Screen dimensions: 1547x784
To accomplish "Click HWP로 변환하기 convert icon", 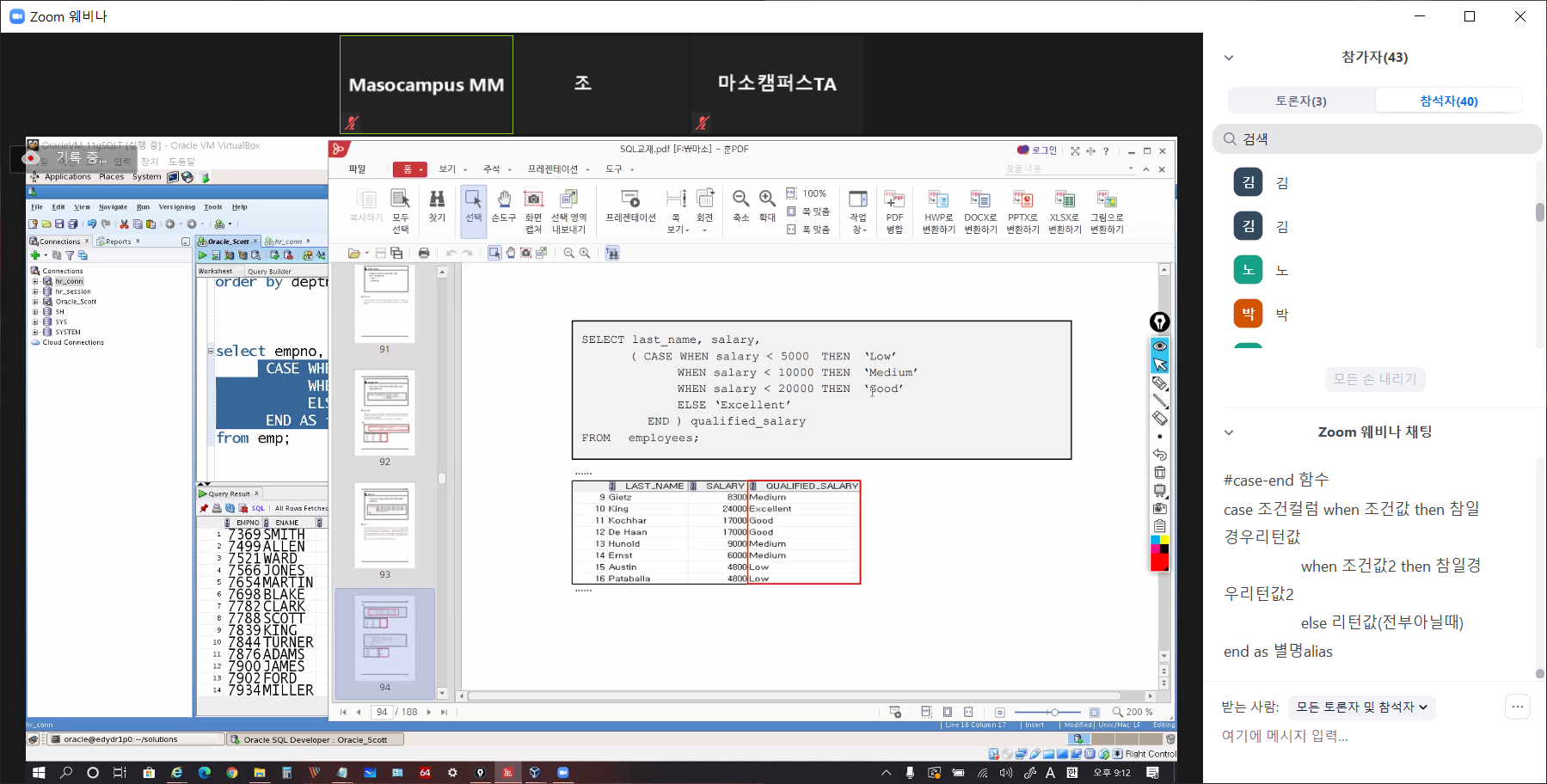I will [x=938, y=200].
